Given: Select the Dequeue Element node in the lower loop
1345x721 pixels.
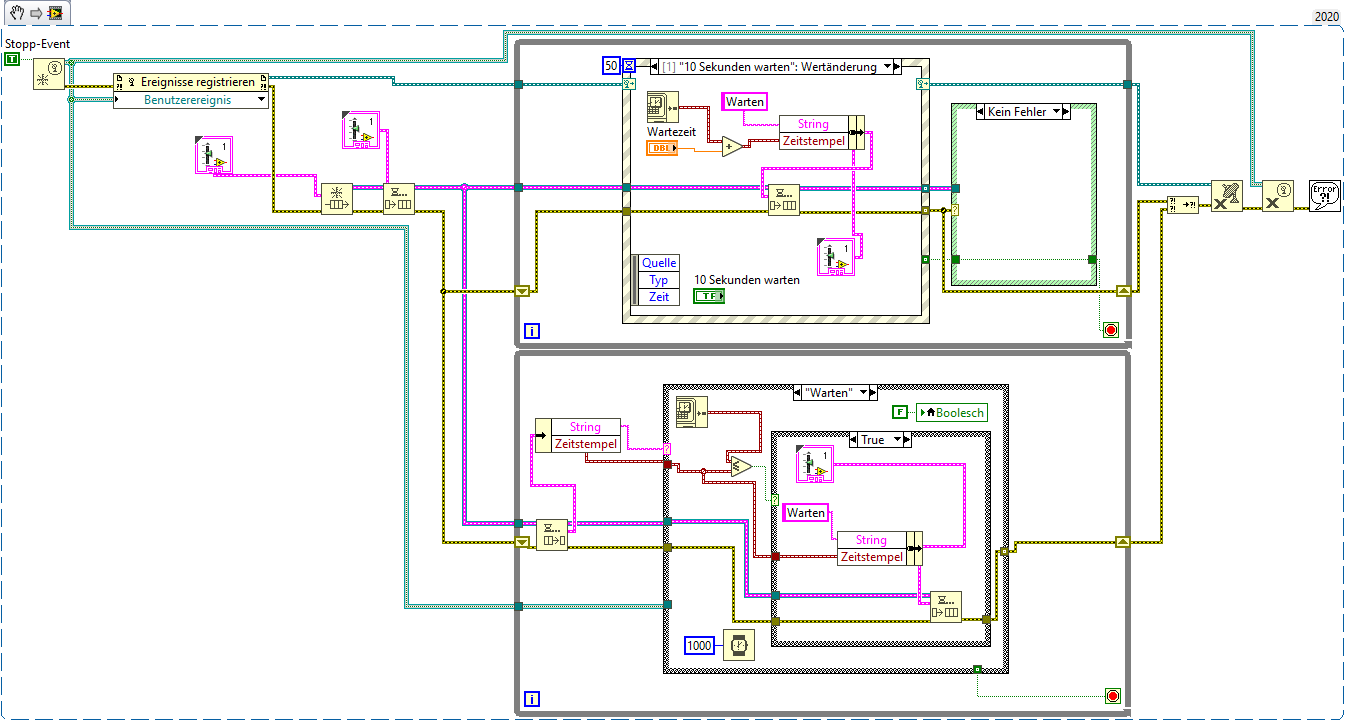Looking at the screenshot, I should click(552, 534).
